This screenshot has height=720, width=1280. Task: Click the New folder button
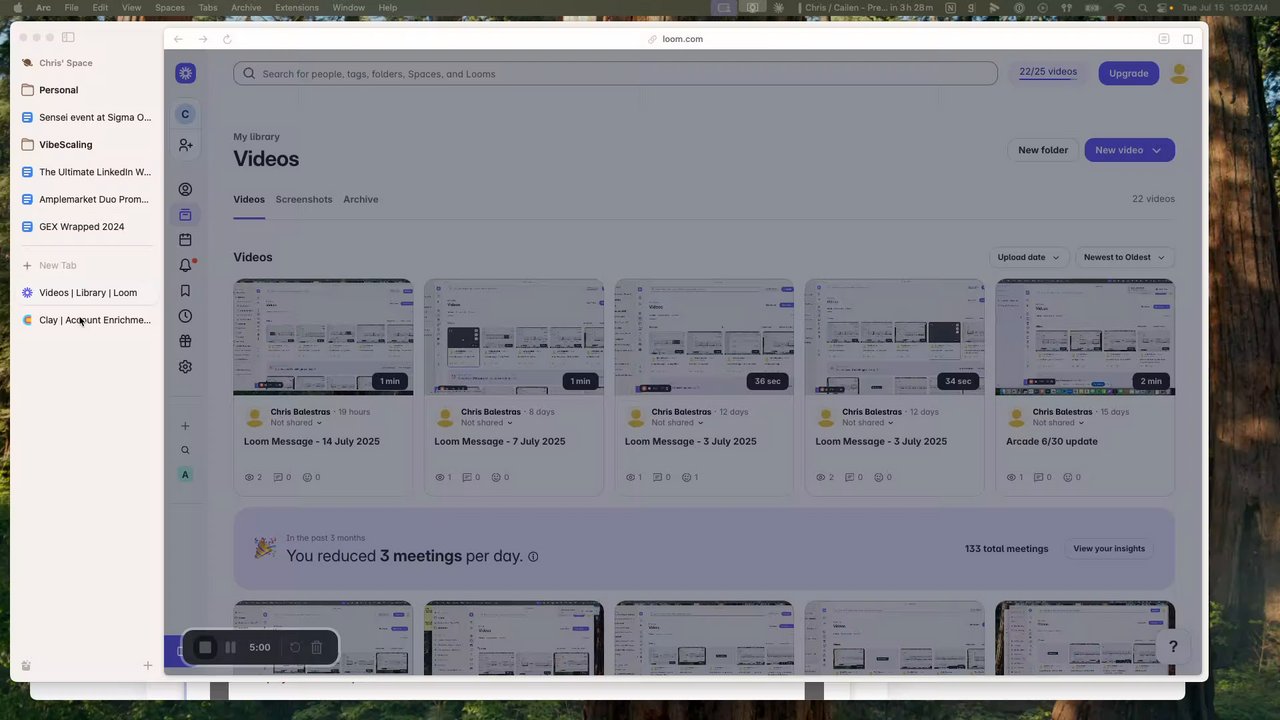click(1043, 150)
